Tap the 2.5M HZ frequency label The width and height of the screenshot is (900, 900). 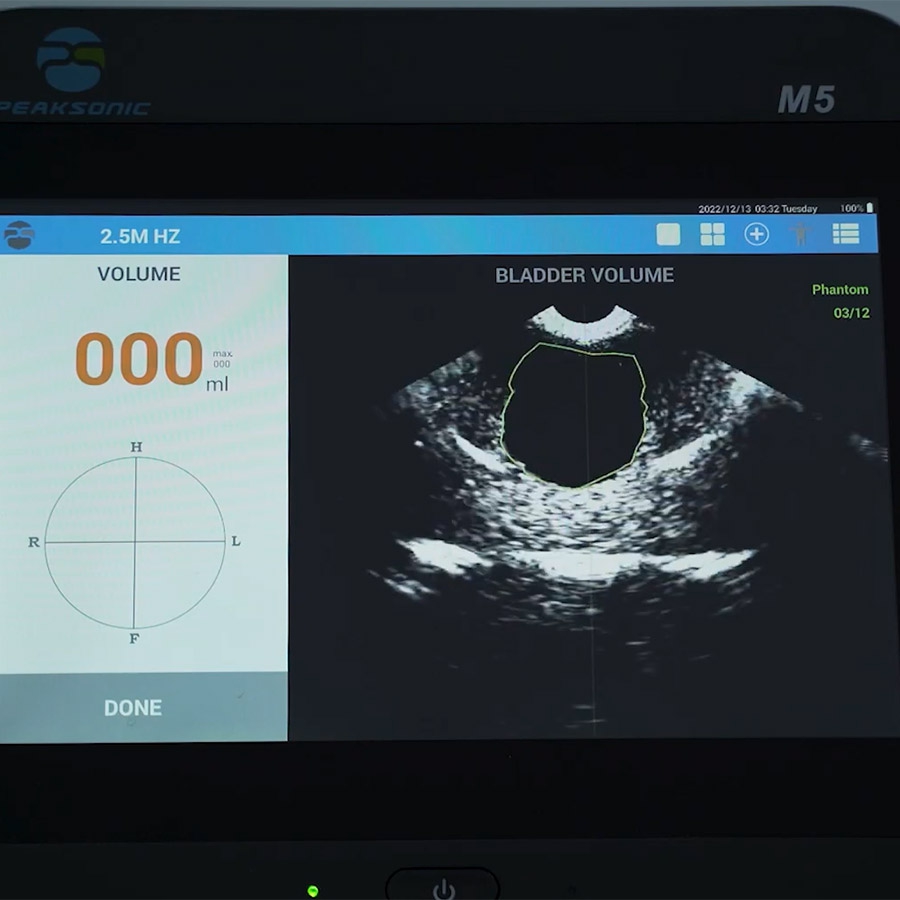click(x=140, y=237)
